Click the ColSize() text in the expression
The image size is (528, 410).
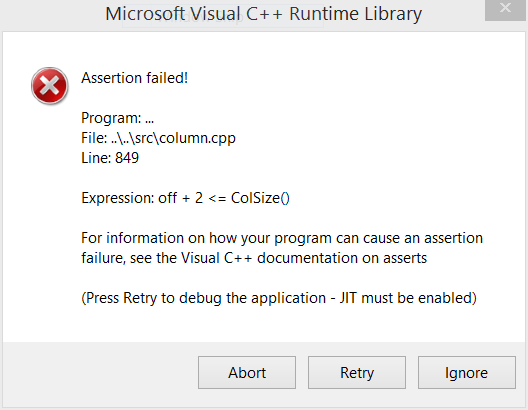pos(260,198)
